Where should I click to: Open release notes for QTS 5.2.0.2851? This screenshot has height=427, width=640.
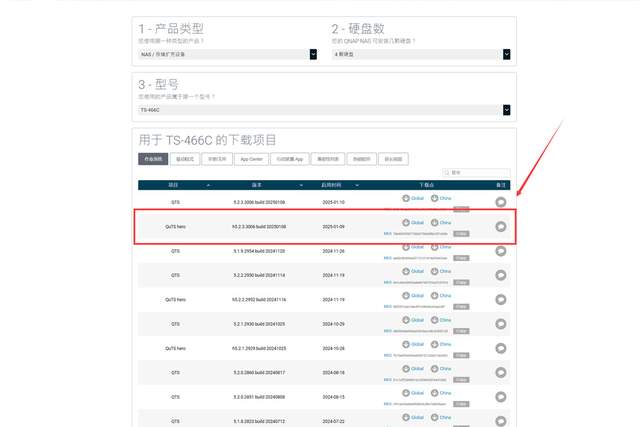pyautogui.click(x=501, y=397)
